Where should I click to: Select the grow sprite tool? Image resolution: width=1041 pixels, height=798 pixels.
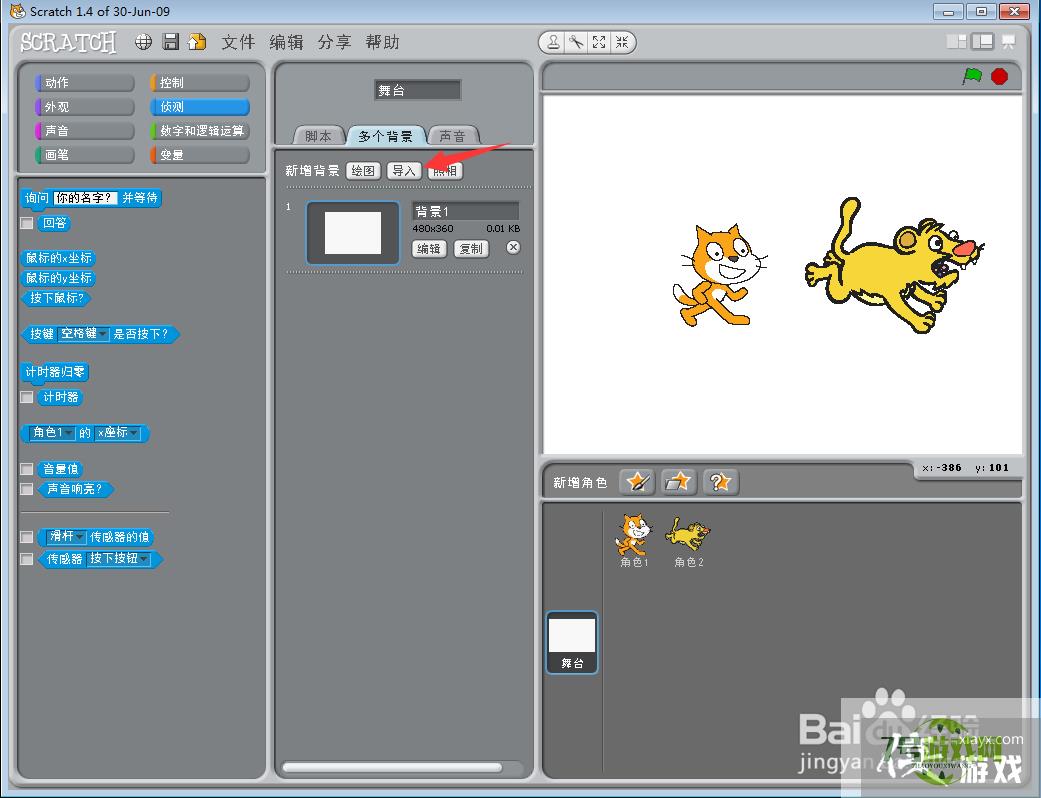(599, 42)
